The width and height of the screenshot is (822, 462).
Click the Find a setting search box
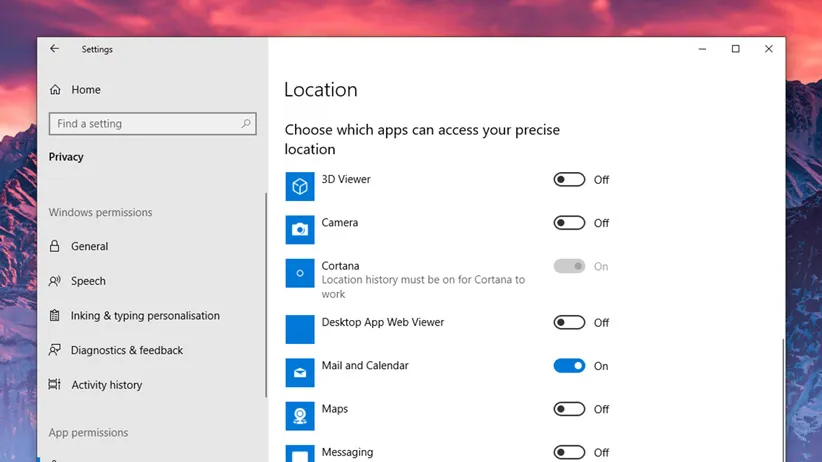click(145, 124)
